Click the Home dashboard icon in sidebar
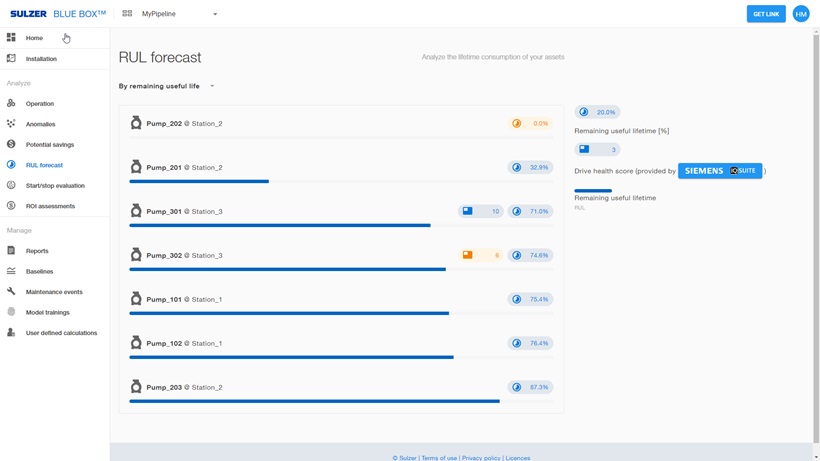820x461 pixels. tap(11, 38)
